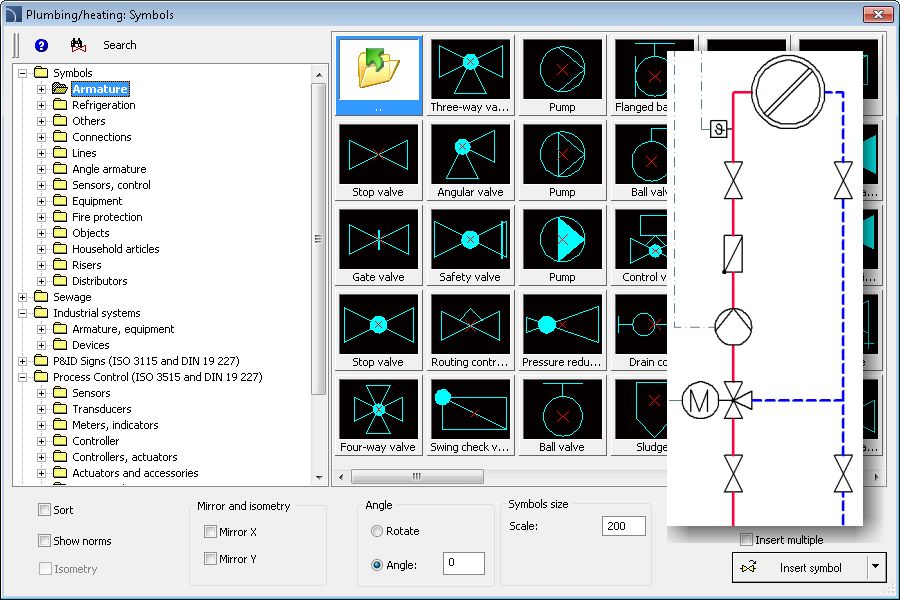
Task: Select the Connections tree folder
Action: point(102,137)
